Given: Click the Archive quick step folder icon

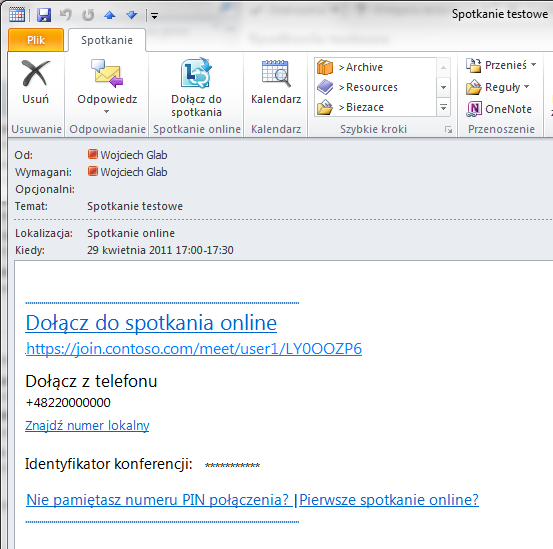Looking at the screenshot, I should 325,67.
